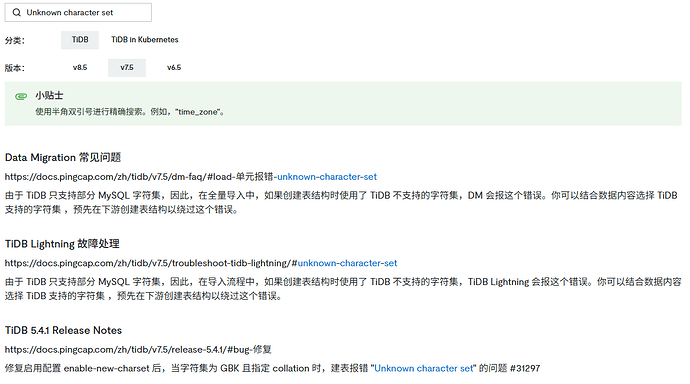690x384 pixels.
Task: Open 'TiDB Lightning 故障处理' result title
Action: [62, 244]
